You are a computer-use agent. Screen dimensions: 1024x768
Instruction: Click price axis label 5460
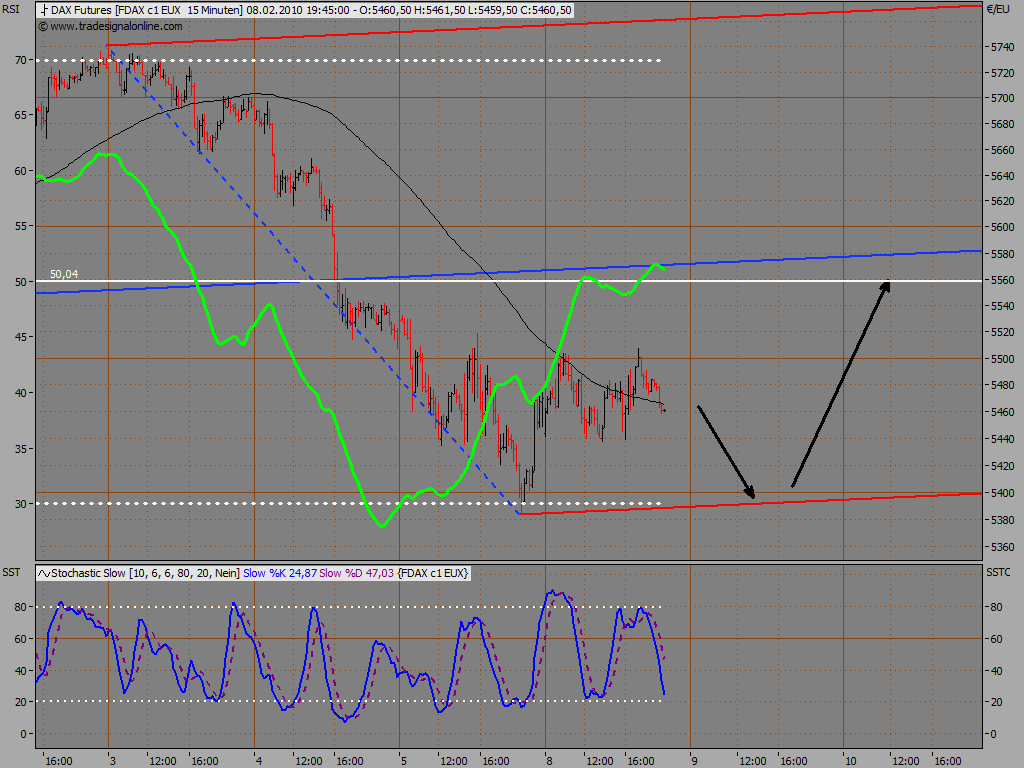click(1002, 412)
